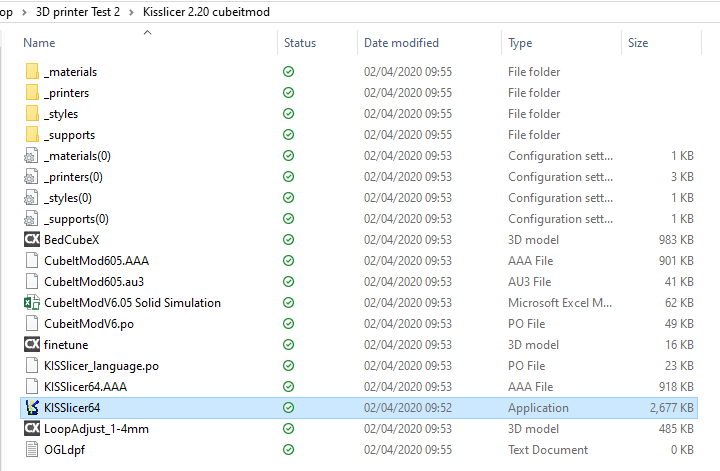Click the KISSlicer64 application icon
Screen dimensions: 720x471
(32, 408)
